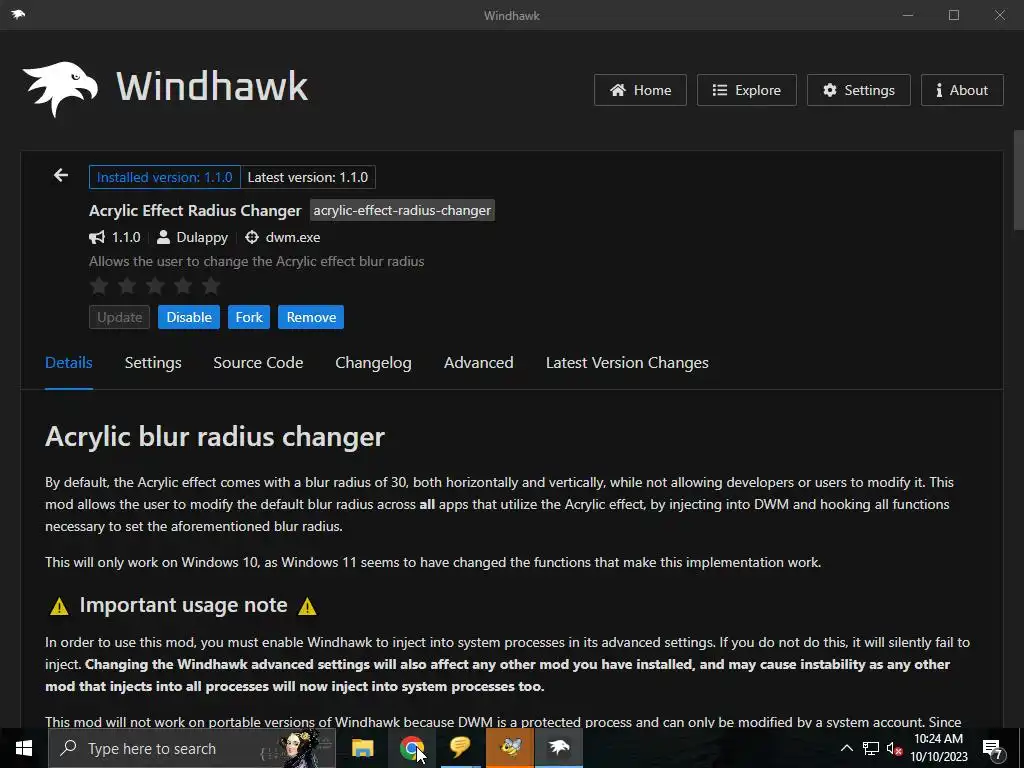View the Changelog tab
This screenshot has height=768, width=1024.
tap(373, 362)
